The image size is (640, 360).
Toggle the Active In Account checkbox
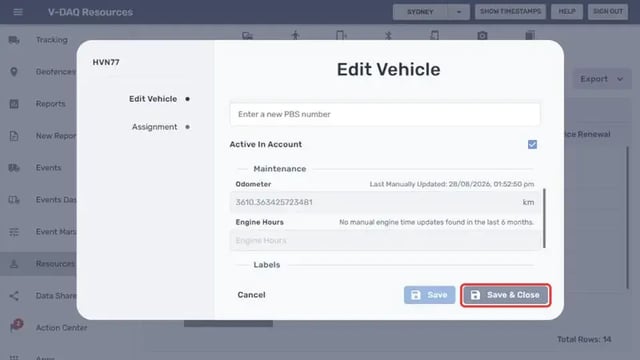click(x=532, y=144)
